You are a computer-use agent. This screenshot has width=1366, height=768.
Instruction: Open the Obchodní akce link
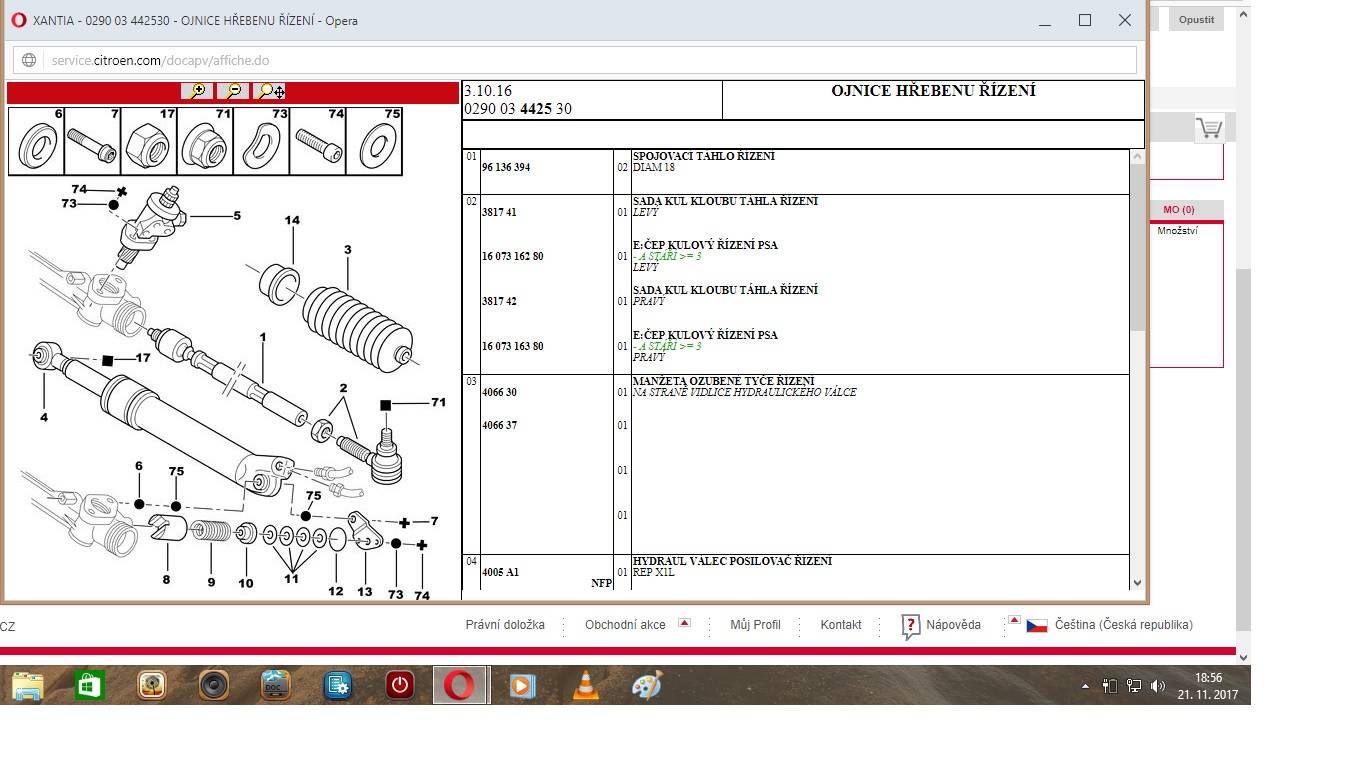point(625,624)
